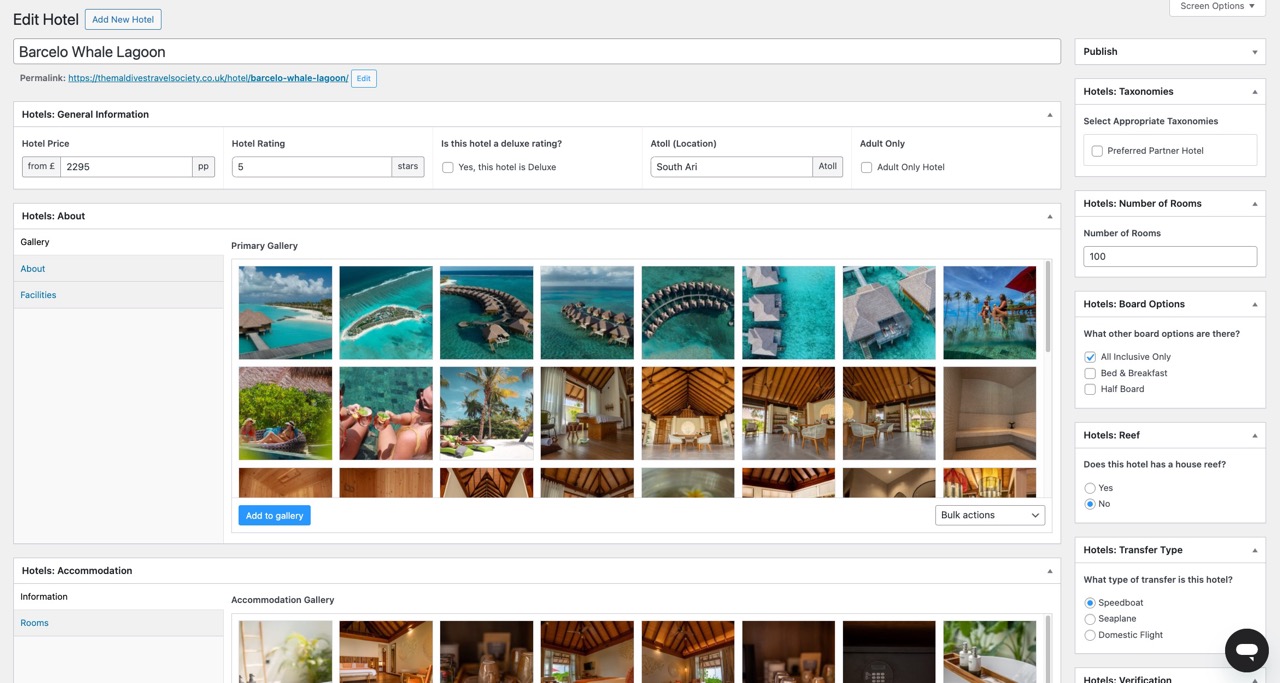This screenshot has height=683, width=1280.
Task: Check the Adult Only Hotel checkbox
Action: point(866,167)
